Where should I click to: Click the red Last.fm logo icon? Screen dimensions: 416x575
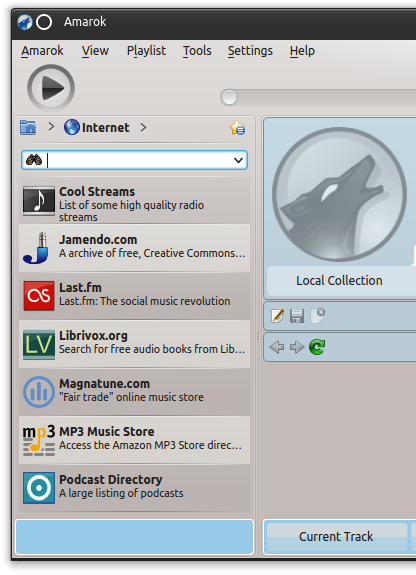pyautogui.click(x=39, y=296)
